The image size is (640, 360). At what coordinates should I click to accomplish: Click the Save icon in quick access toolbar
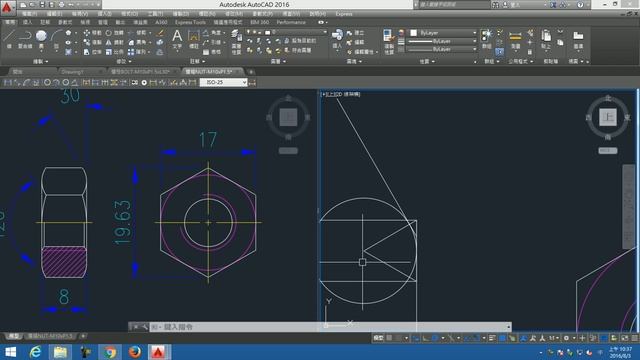[42, 5]
